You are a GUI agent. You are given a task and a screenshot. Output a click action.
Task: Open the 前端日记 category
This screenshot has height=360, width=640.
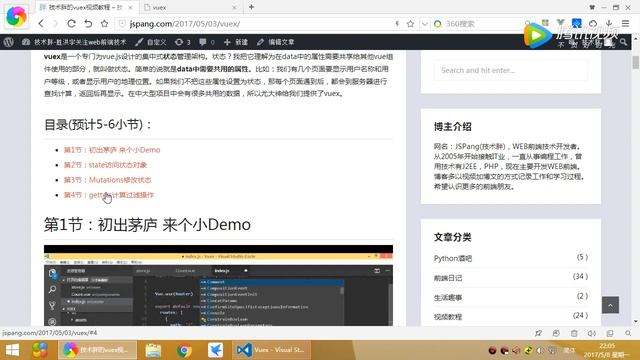[448, 278]
